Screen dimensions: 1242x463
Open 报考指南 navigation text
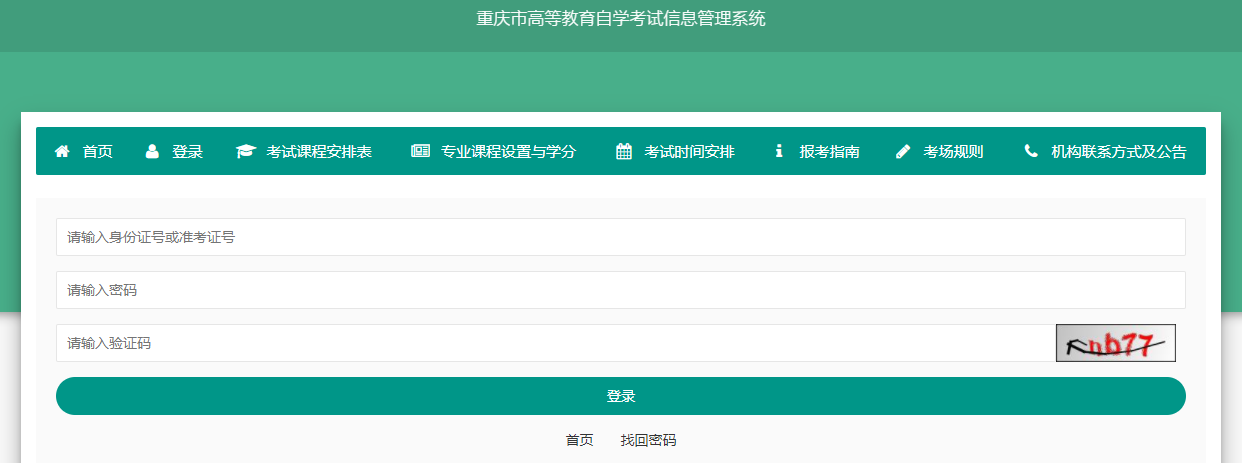pyautogui.click(x=829, y=152)
